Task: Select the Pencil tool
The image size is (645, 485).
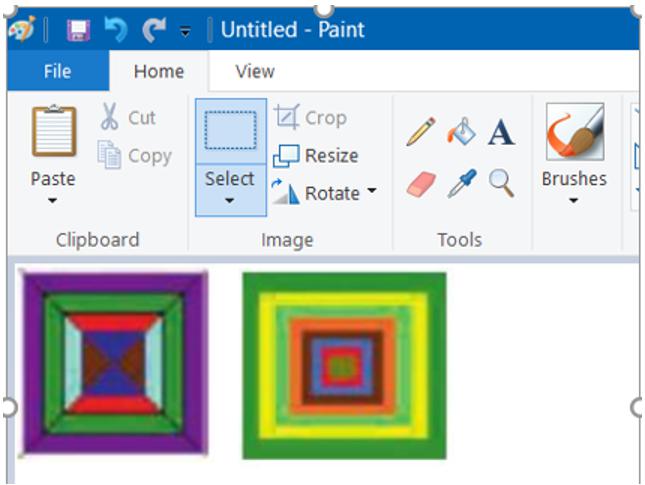Action: point(420,132)
